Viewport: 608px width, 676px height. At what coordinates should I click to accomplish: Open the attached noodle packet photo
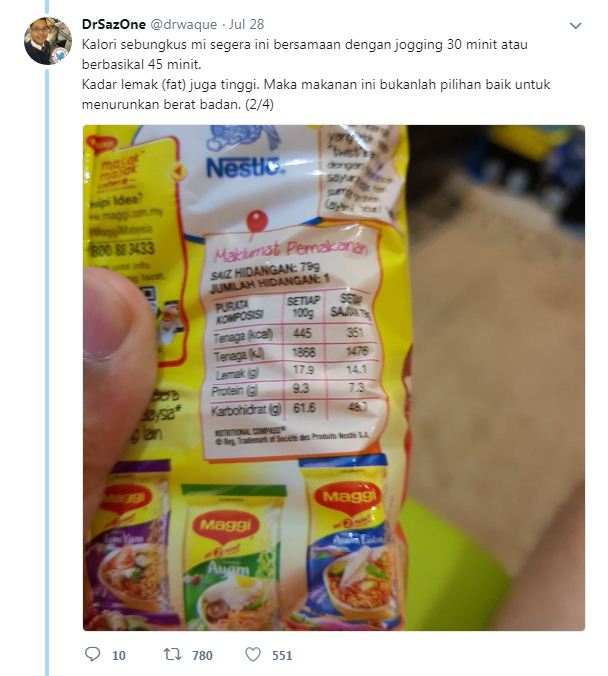point(334,378)
